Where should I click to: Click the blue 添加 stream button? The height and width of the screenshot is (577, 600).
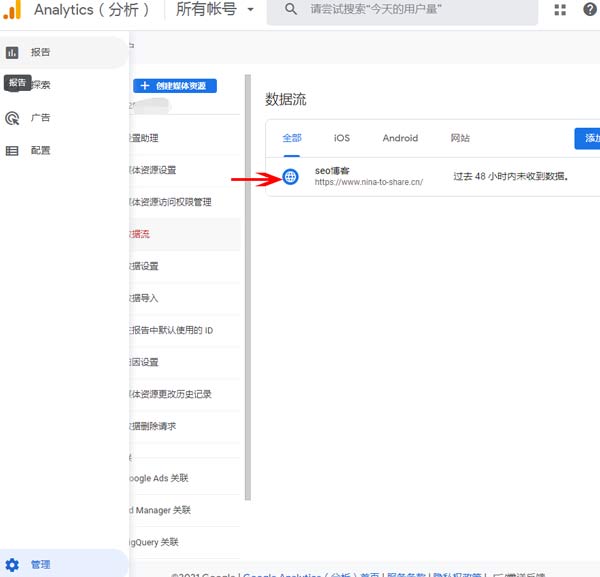[x=587, y=139]
